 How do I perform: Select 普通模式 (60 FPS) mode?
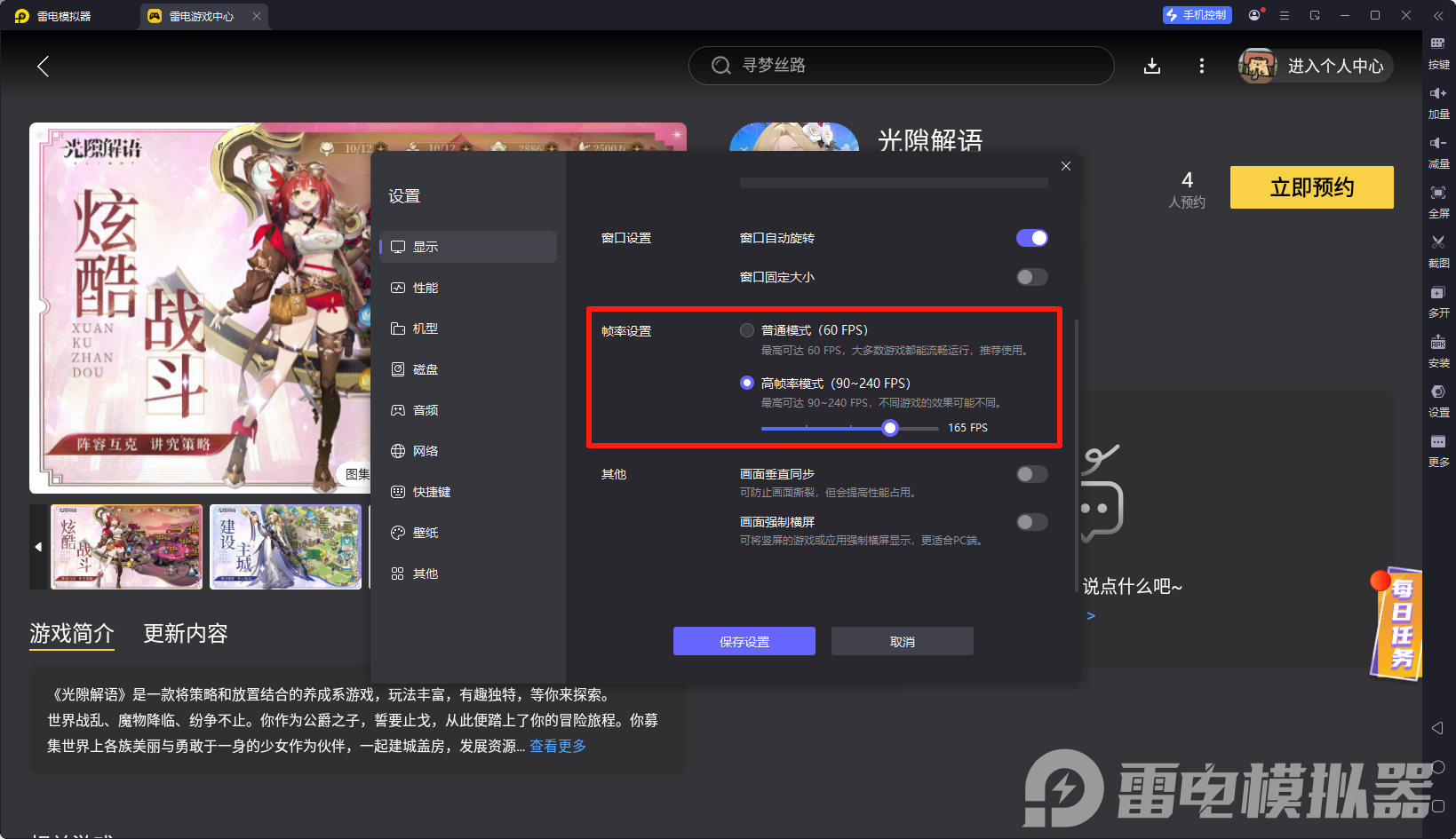point(747,329)
